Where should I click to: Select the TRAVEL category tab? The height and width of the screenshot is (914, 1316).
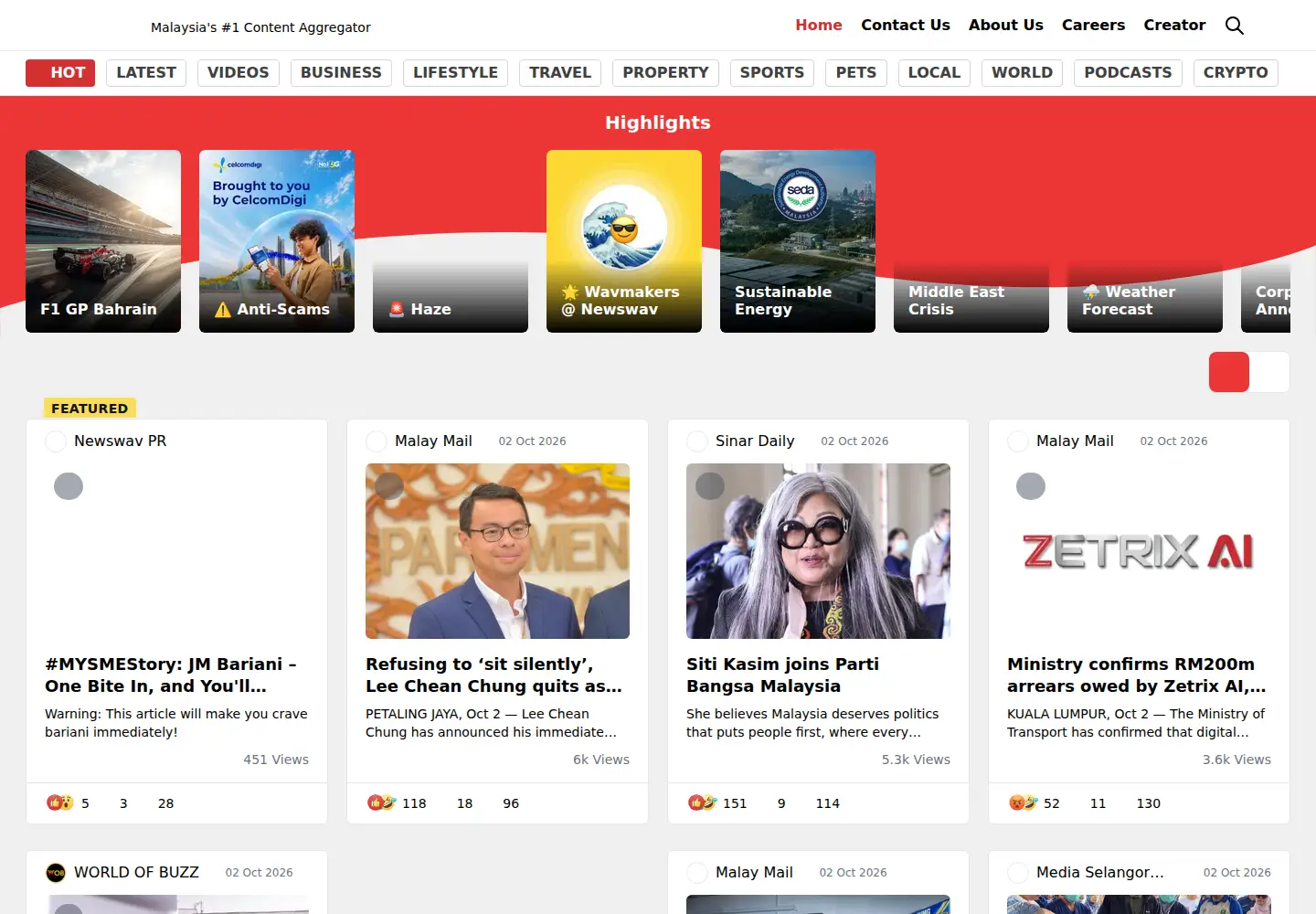[560, 73]
